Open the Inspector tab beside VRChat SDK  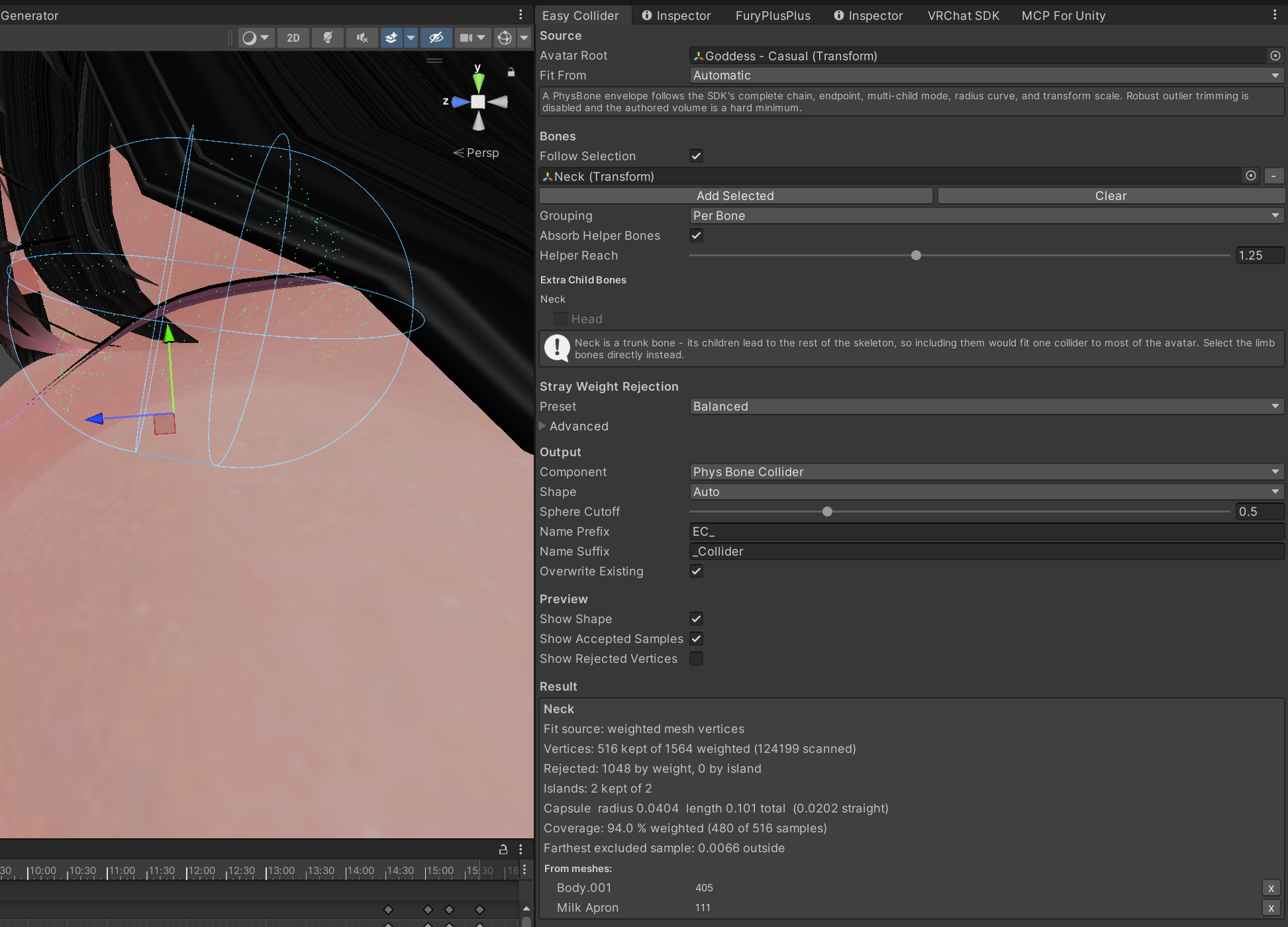click(868, 15)
